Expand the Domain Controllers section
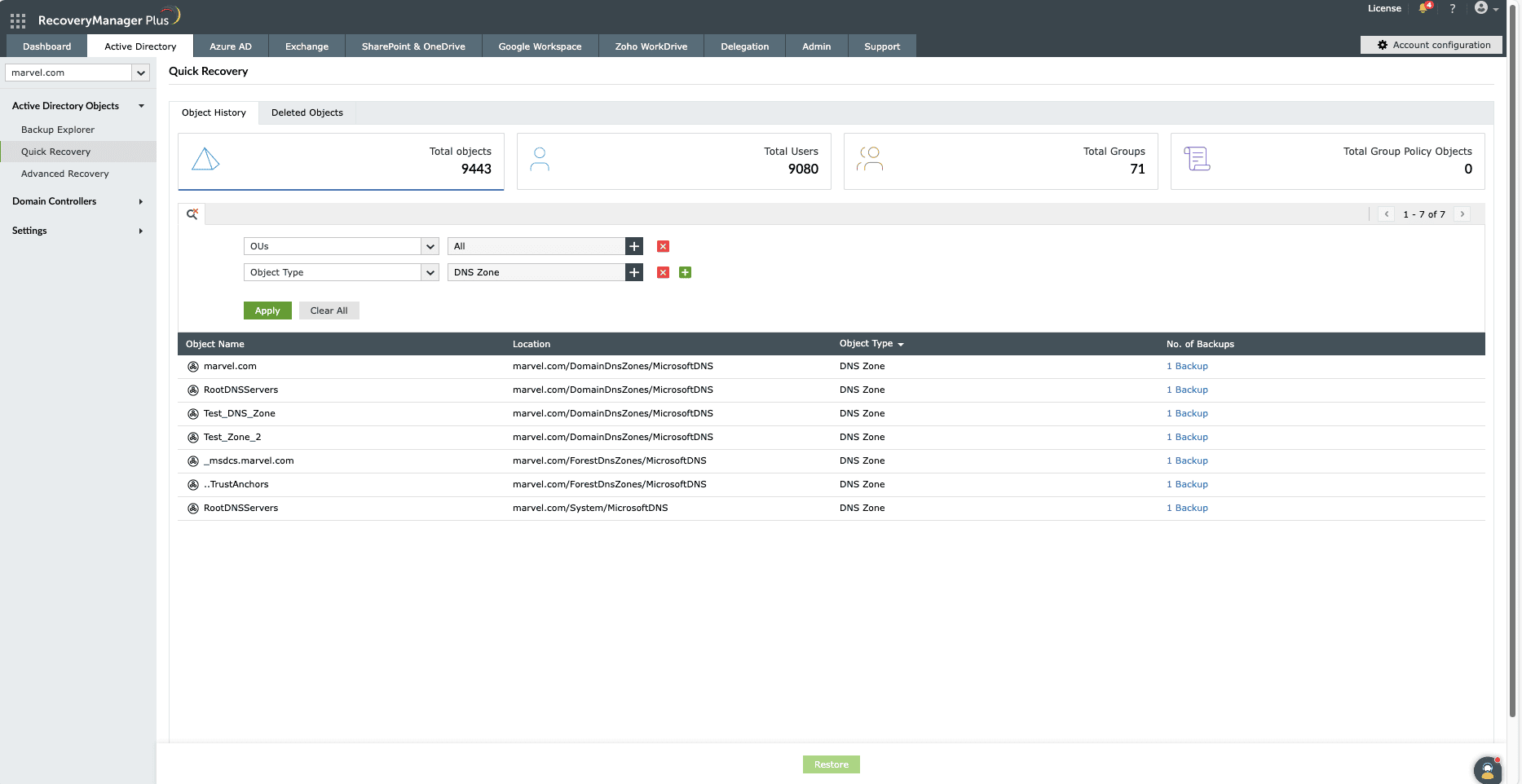1522x784 pixels. (x=141, y=201)
